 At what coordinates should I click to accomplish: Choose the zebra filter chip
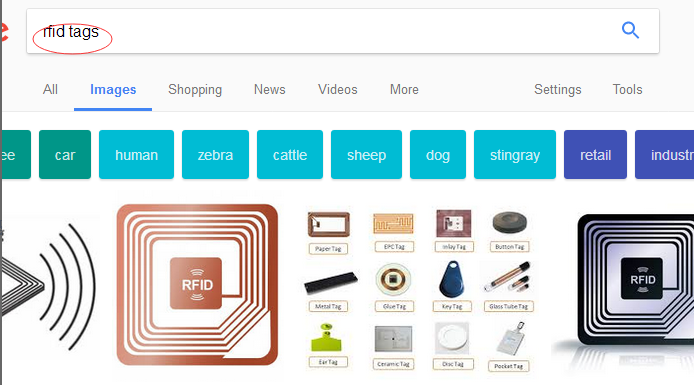(215, 154)
